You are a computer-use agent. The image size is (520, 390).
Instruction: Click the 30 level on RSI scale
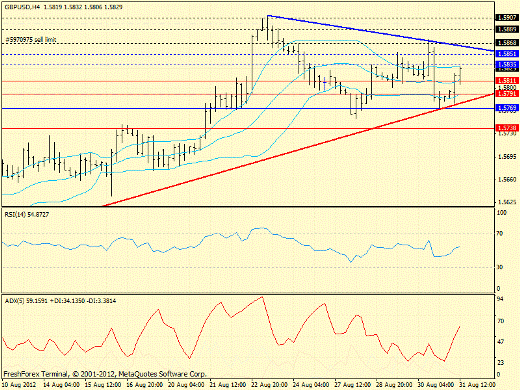pyautogui.click(x=500, y=267)
